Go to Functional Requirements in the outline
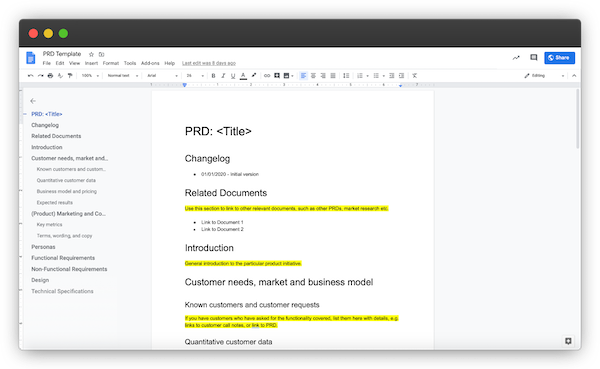Image resolution: width=600 pixels, height=369 pixels. point(63,258)
